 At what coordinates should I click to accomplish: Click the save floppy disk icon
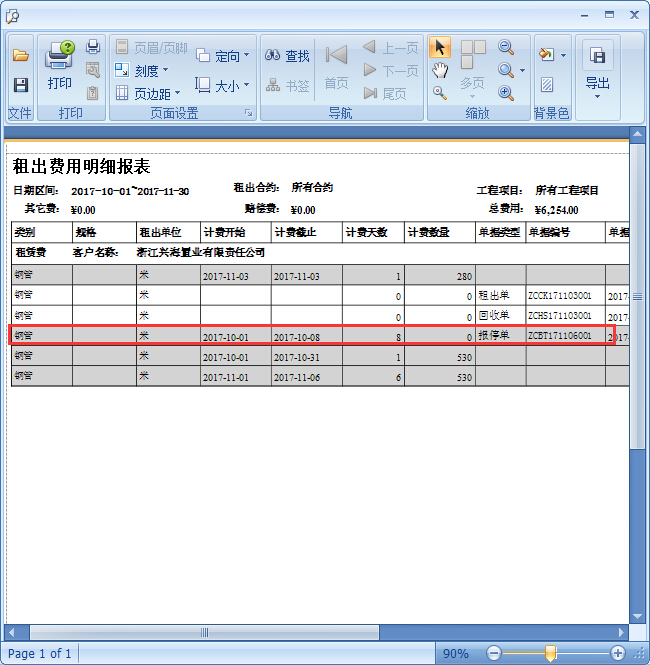click(x=20, y=85)
